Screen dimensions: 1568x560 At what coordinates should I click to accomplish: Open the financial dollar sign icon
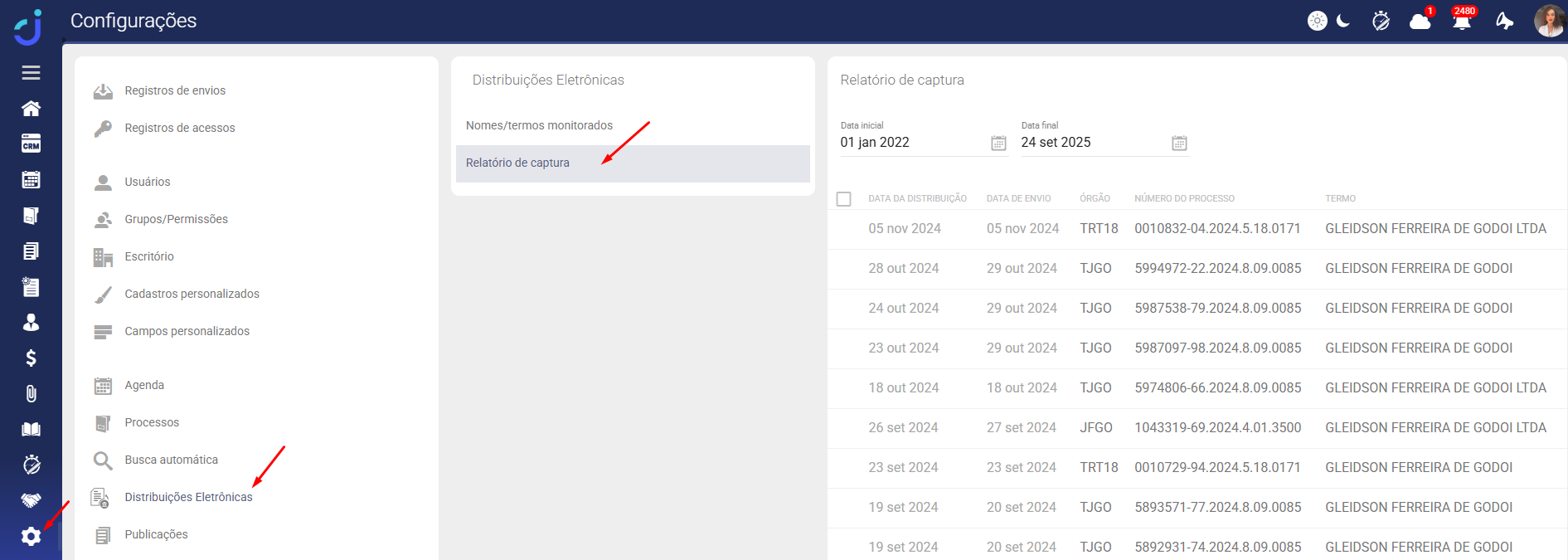(x=31, y=358)
